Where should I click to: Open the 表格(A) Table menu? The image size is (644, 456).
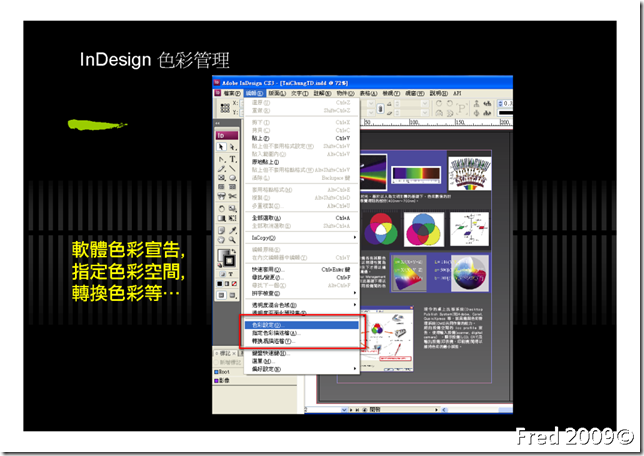[368, 93]
